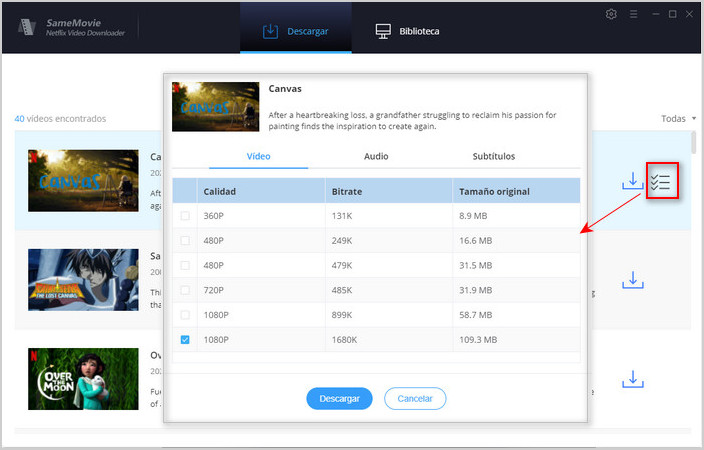Maximize the SameMovie window
The image size is (704, 450).
[673, 14]
